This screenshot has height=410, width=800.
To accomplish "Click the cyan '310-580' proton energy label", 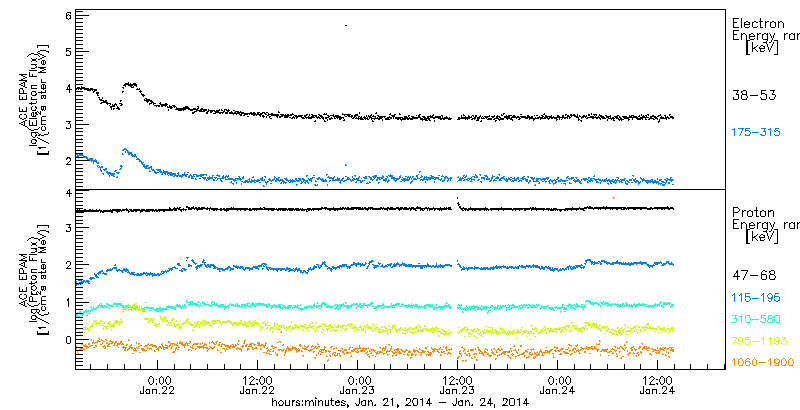I will pyautogui.click(x=756, y=319).
